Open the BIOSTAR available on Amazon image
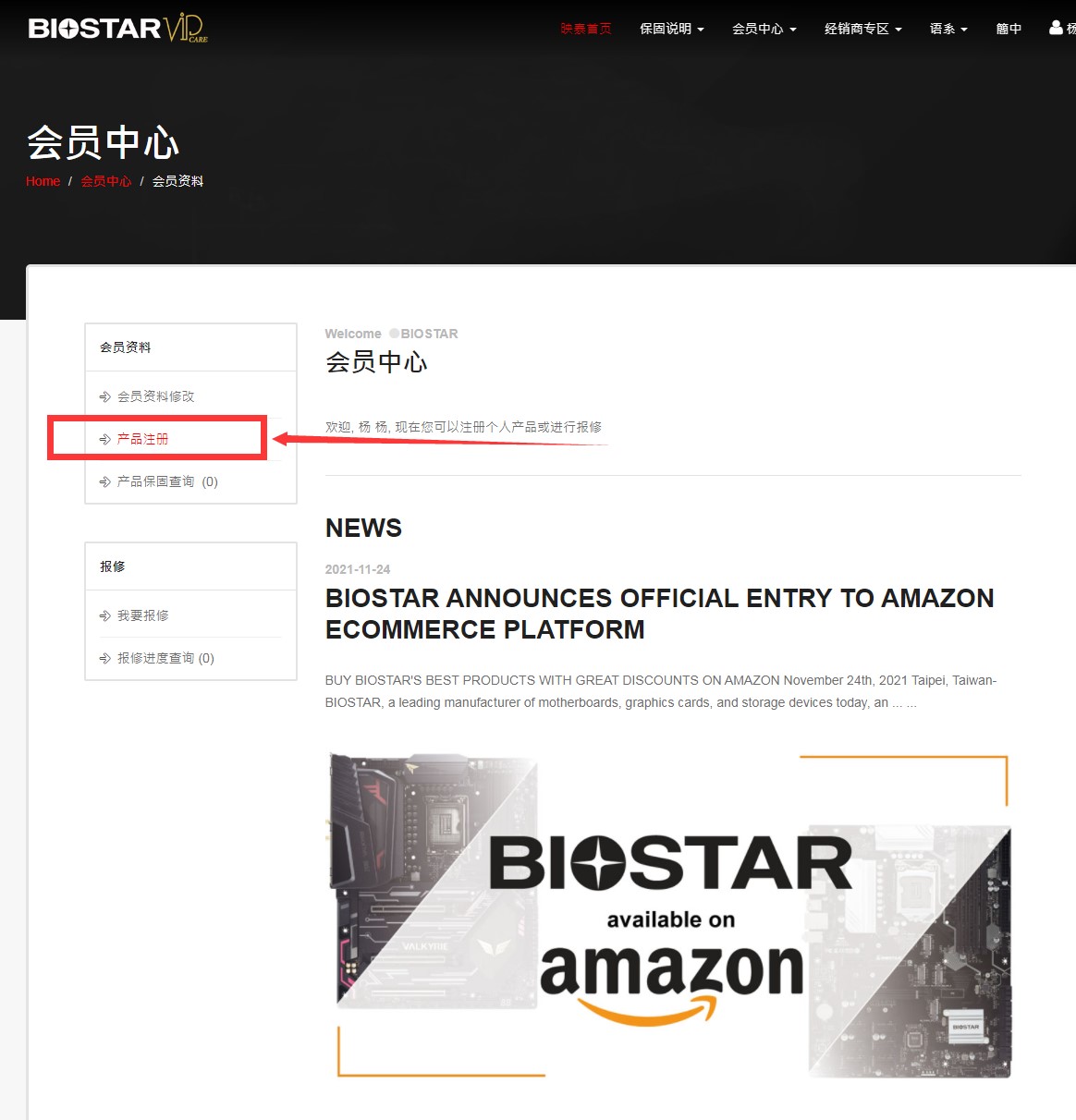Screen dimensions: 1076x1120 671,915
